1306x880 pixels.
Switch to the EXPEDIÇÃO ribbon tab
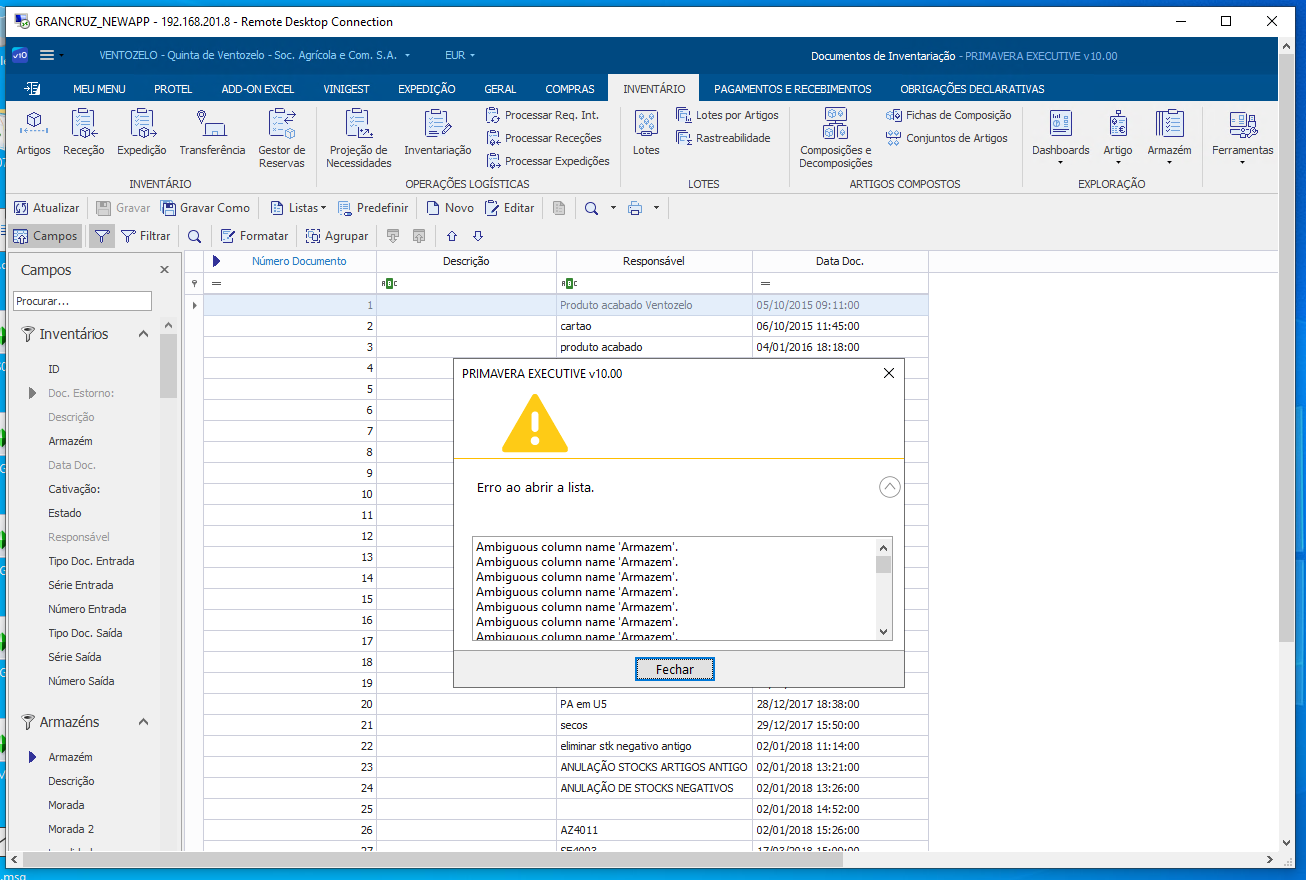pos(426,89)
